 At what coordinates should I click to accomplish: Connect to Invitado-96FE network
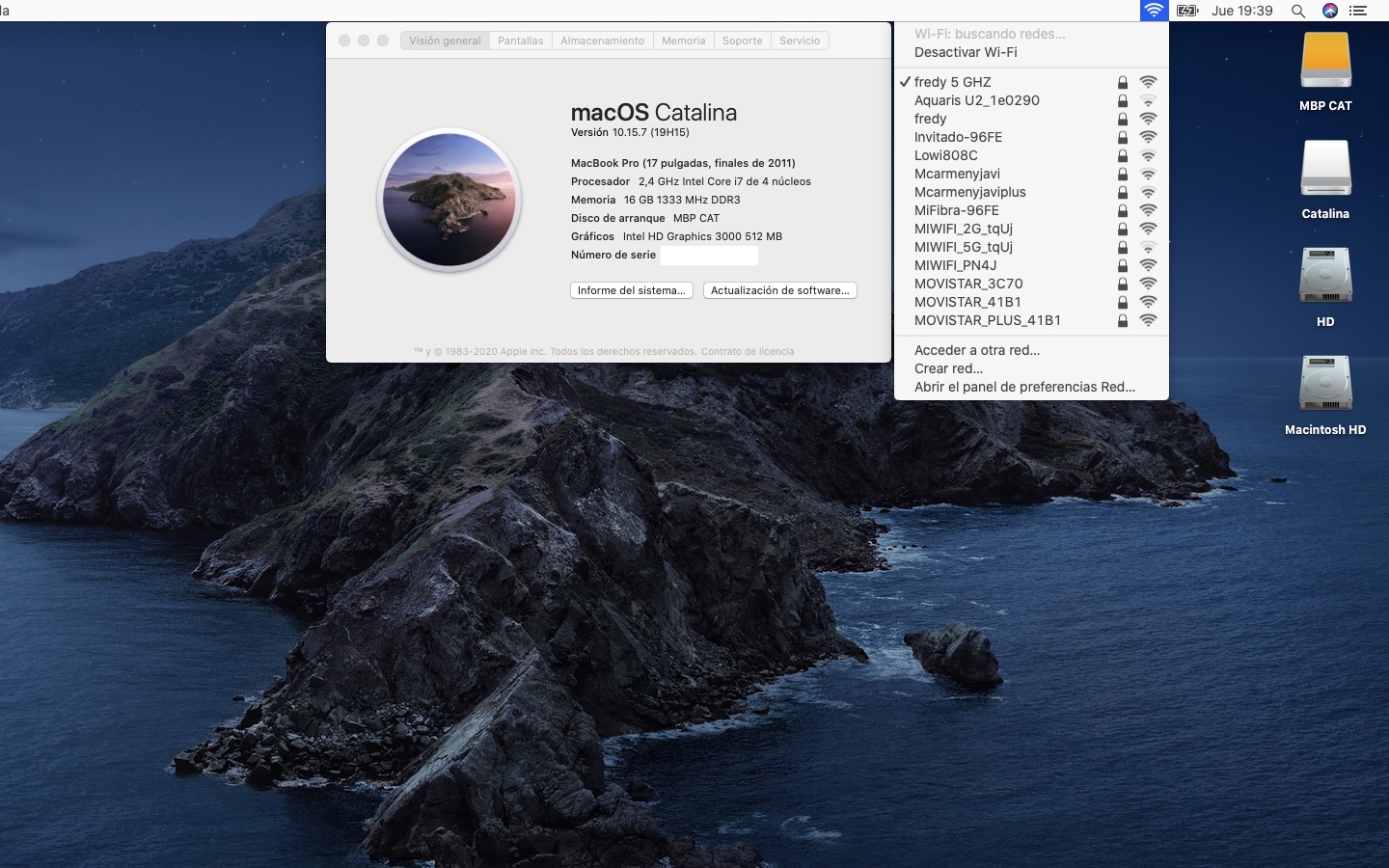[x=1031, y=137]
